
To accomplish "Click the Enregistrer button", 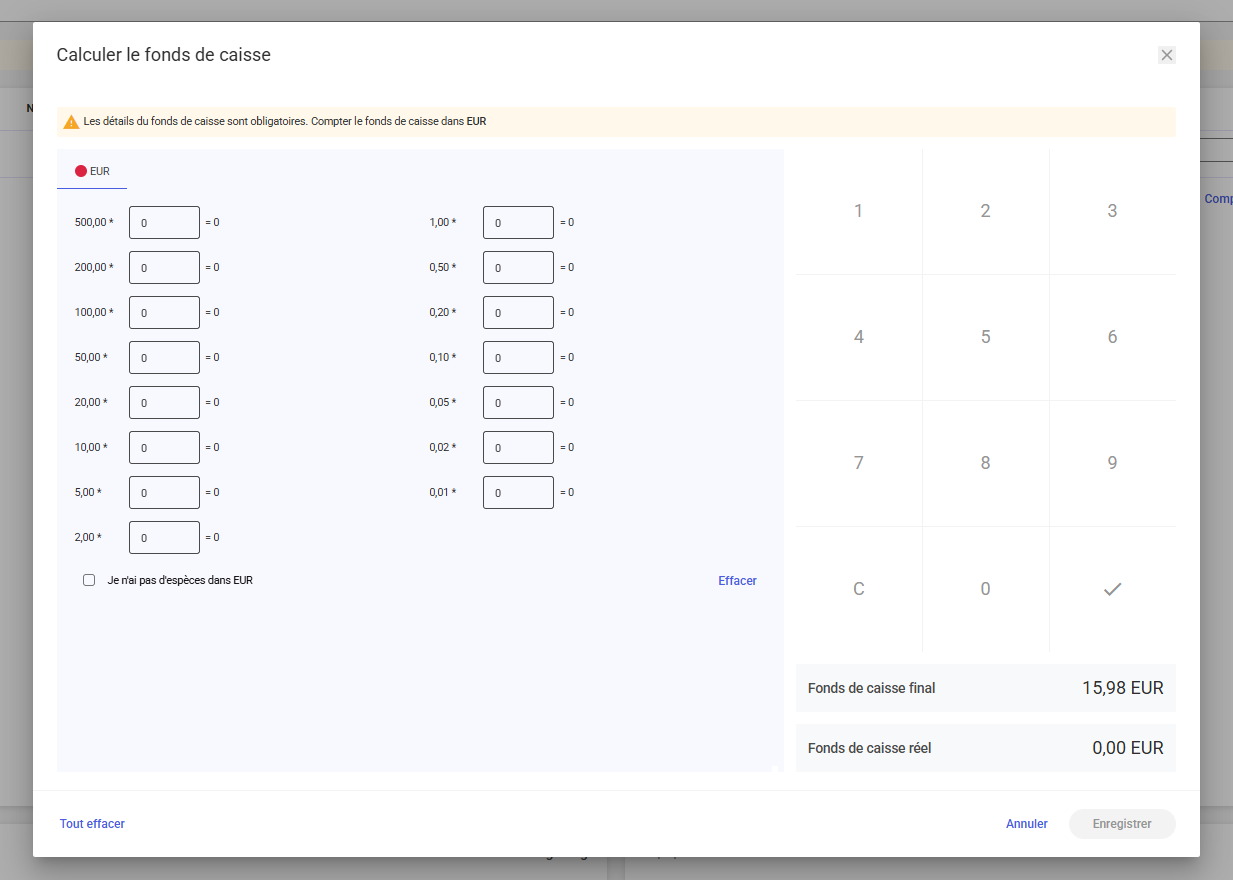I will pos(1122,824).
